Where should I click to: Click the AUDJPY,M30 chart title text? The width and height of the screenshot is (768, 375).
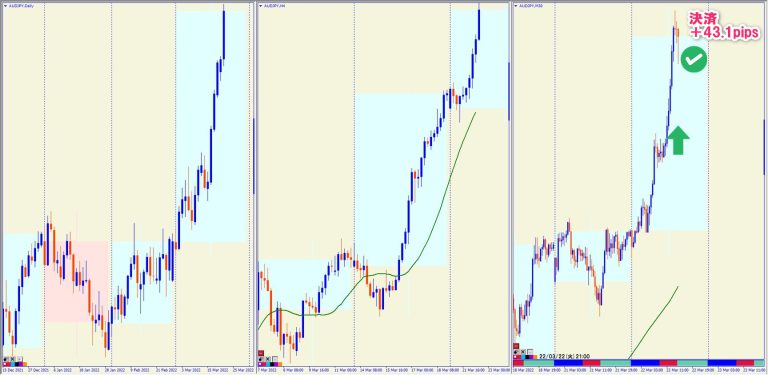pos(530,6)
